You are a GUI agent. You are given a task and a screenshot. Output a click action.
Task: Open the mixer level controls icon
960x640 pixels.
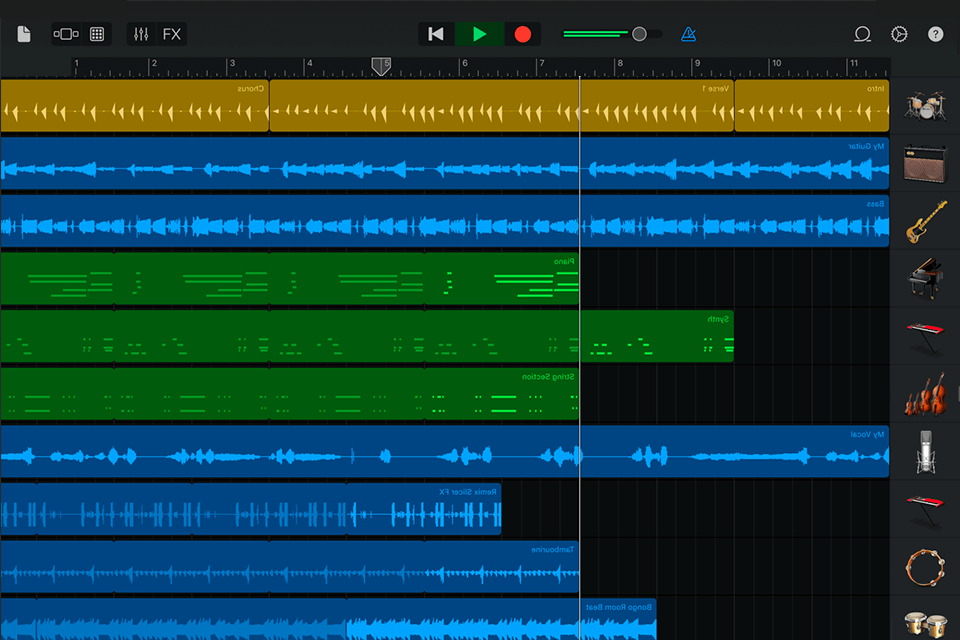pyautogui.click(x=140, y=33)
